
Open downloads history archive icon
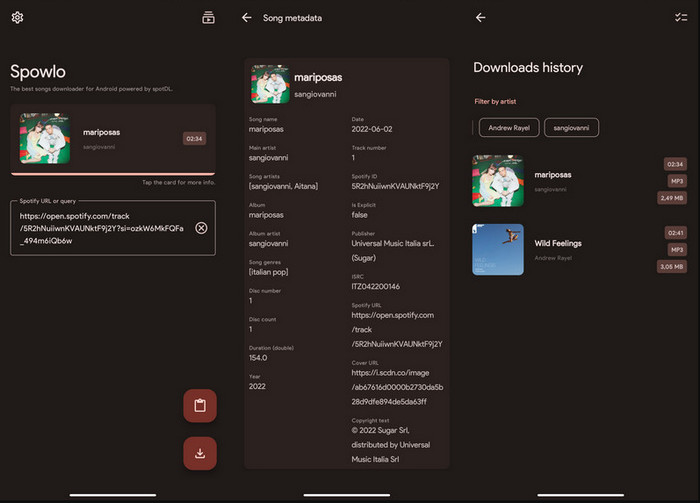[208, 17]
